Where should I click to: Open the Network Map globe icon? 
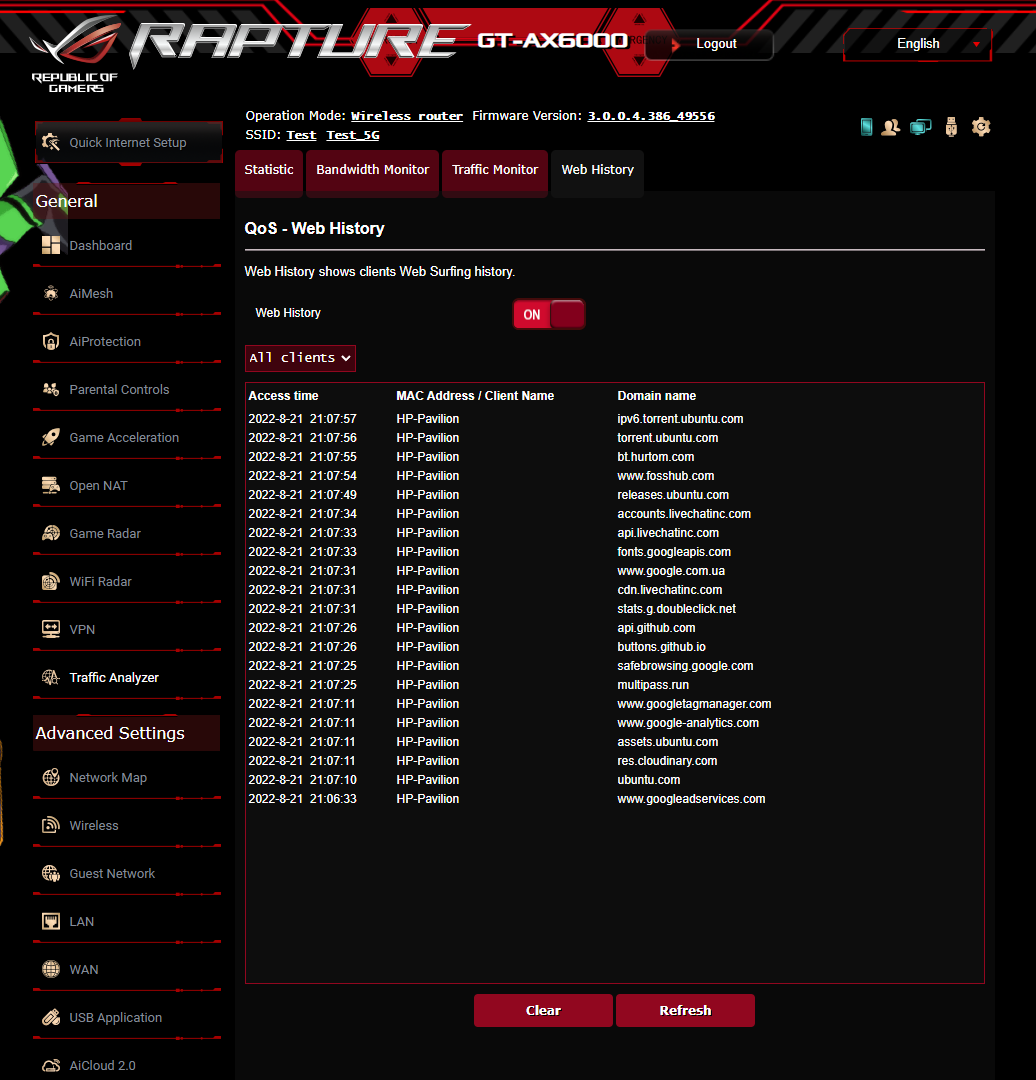pos(51,777)
